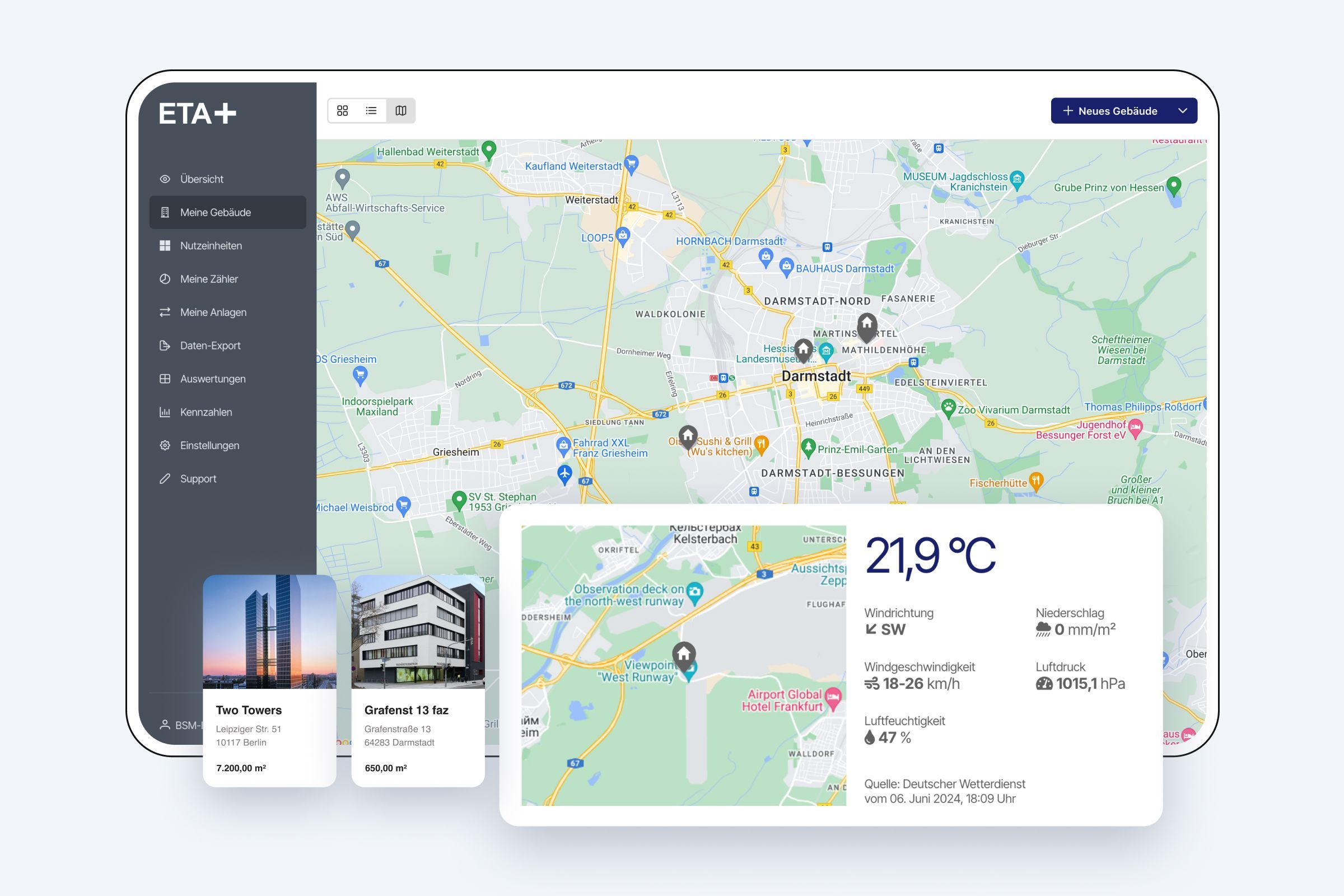Click the gear icon beside Einstellungen
Screen dimensions: 1344x896
point(165,445)
